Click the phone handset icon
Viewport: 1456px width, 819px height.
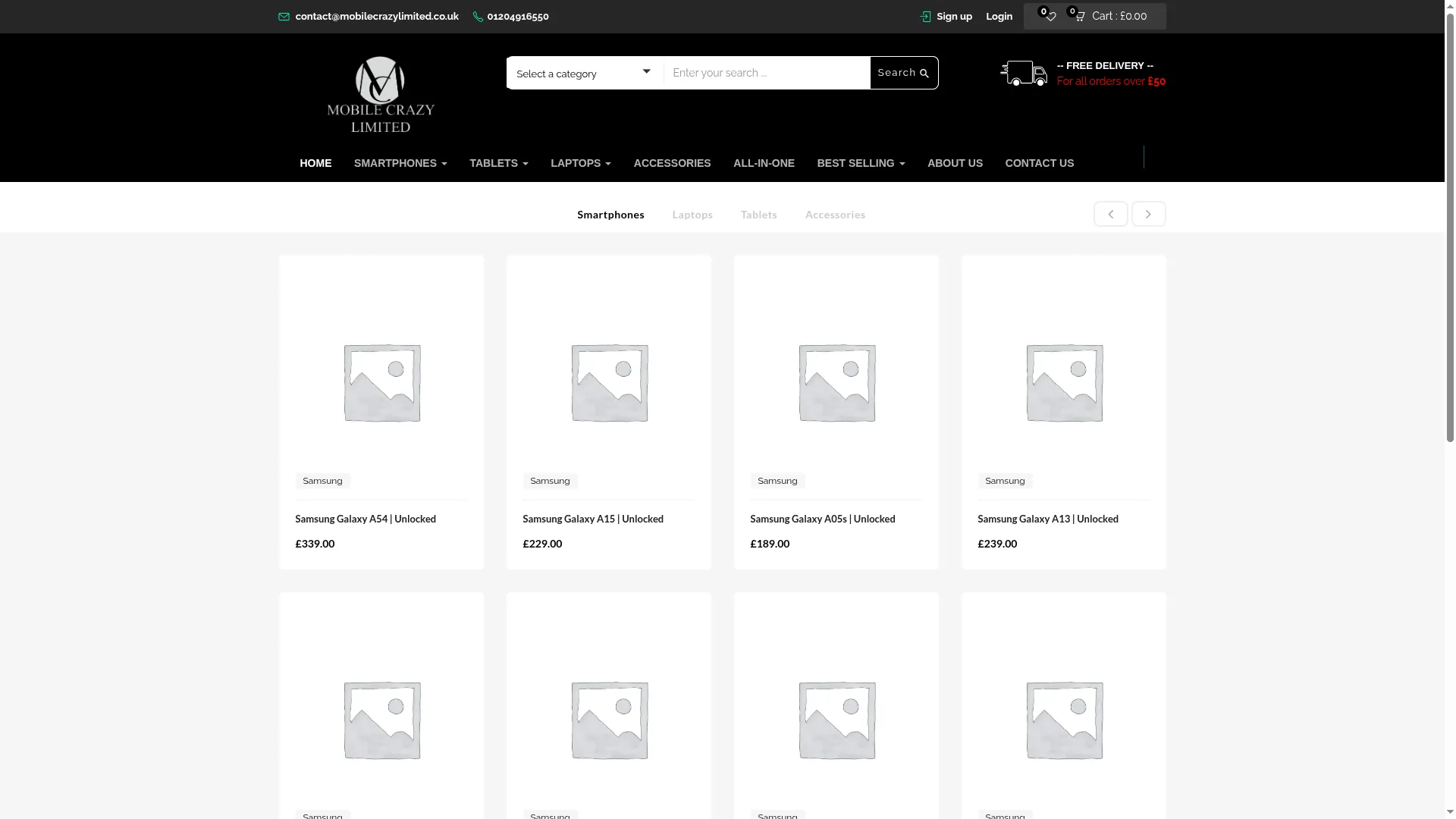coord(478,17)
